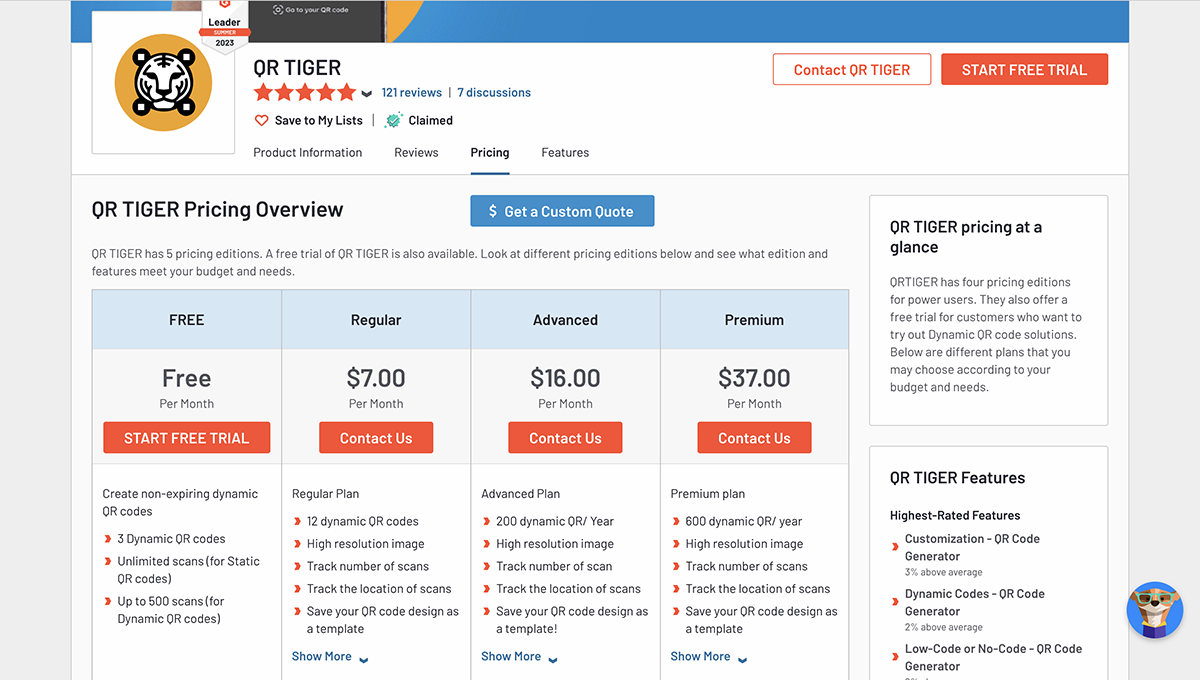This screenshot has width=1200, height=680.
Task: Expand the star rating dropdown chevron
Action: [367, 94]
